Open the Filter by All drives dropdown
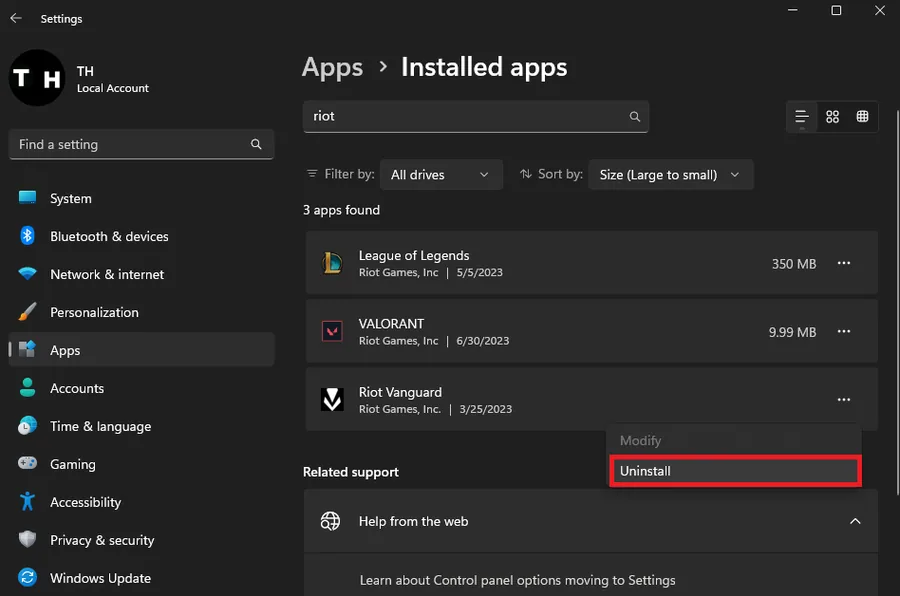The image size is (900, 596). 441,175
